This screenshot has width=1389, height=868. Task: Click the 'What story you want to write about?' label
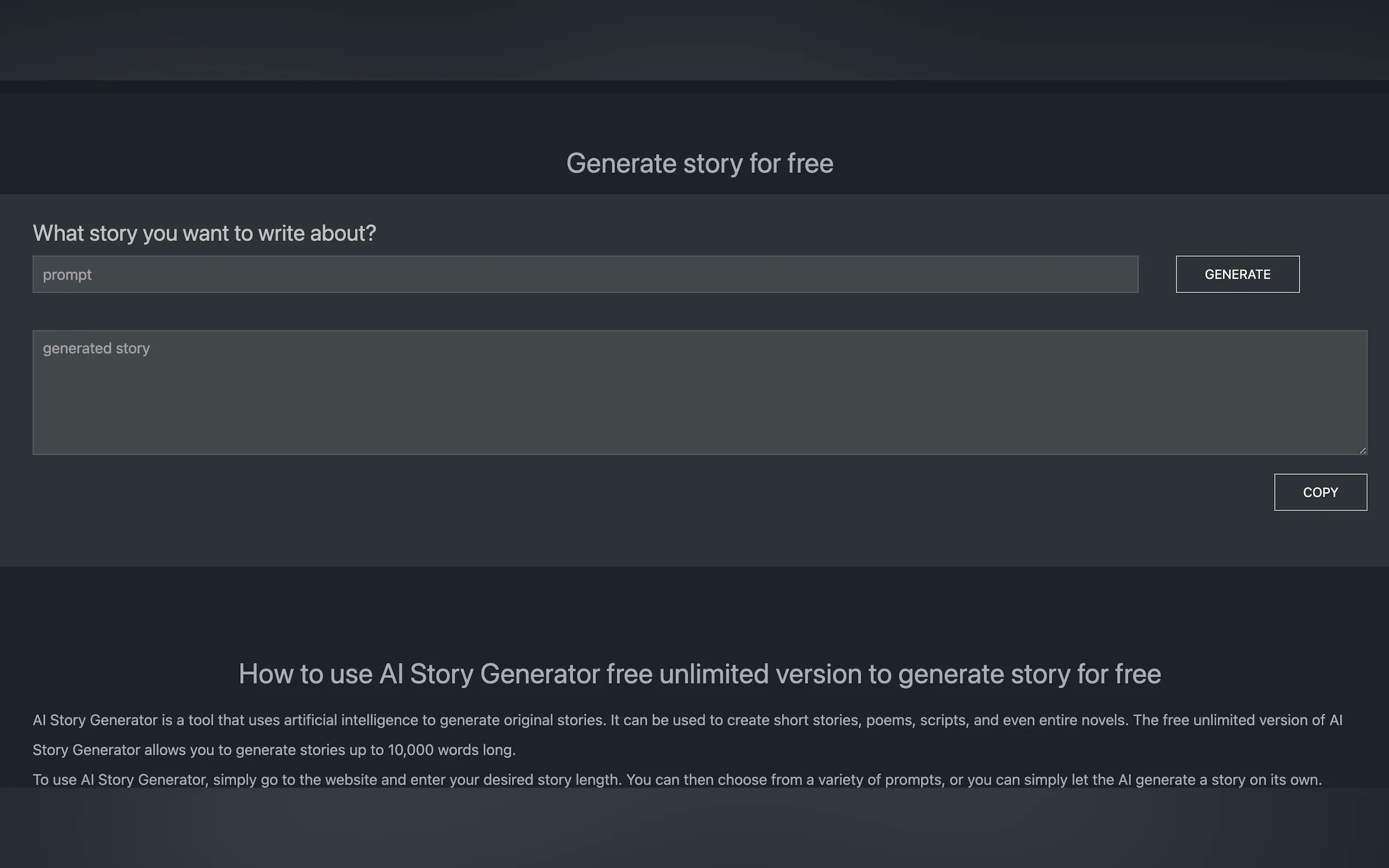(205, 233)
